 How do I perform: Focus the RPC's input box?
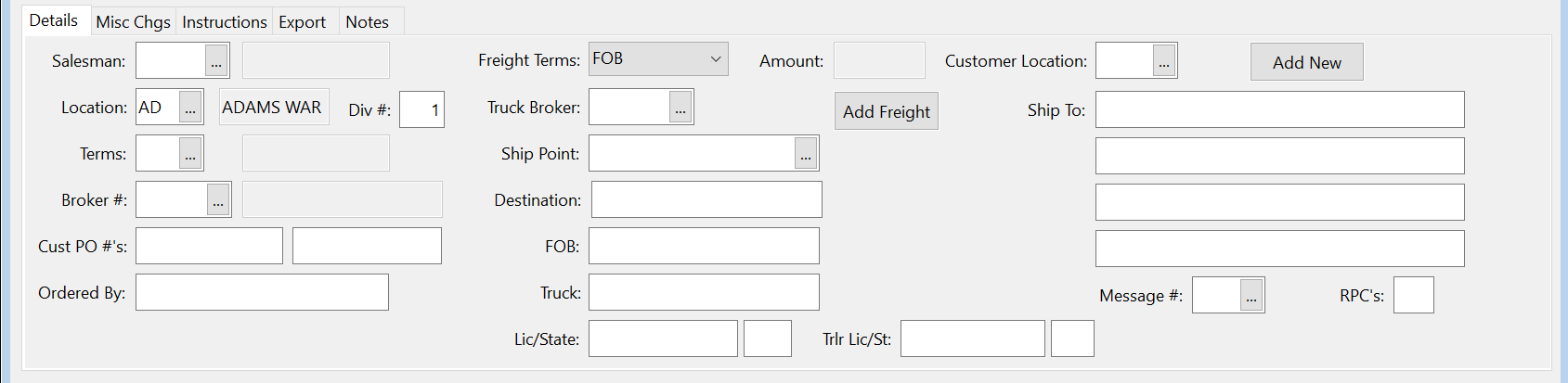pyautogui.click(x=1413, y=296)
